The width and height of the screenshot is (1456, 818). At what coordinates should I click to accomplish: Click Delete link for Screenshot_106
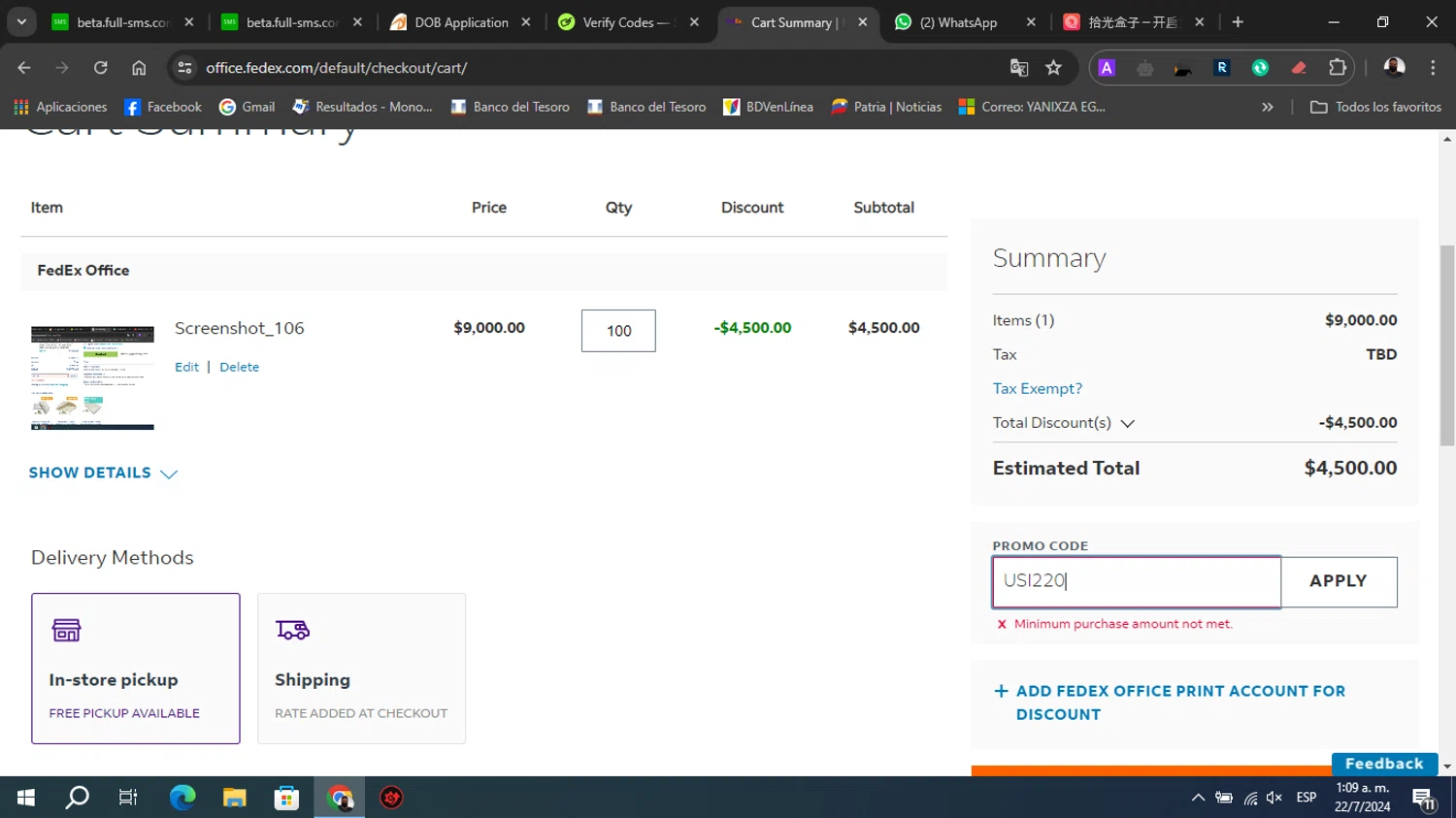pyautogui.click(x=239, y=367)
